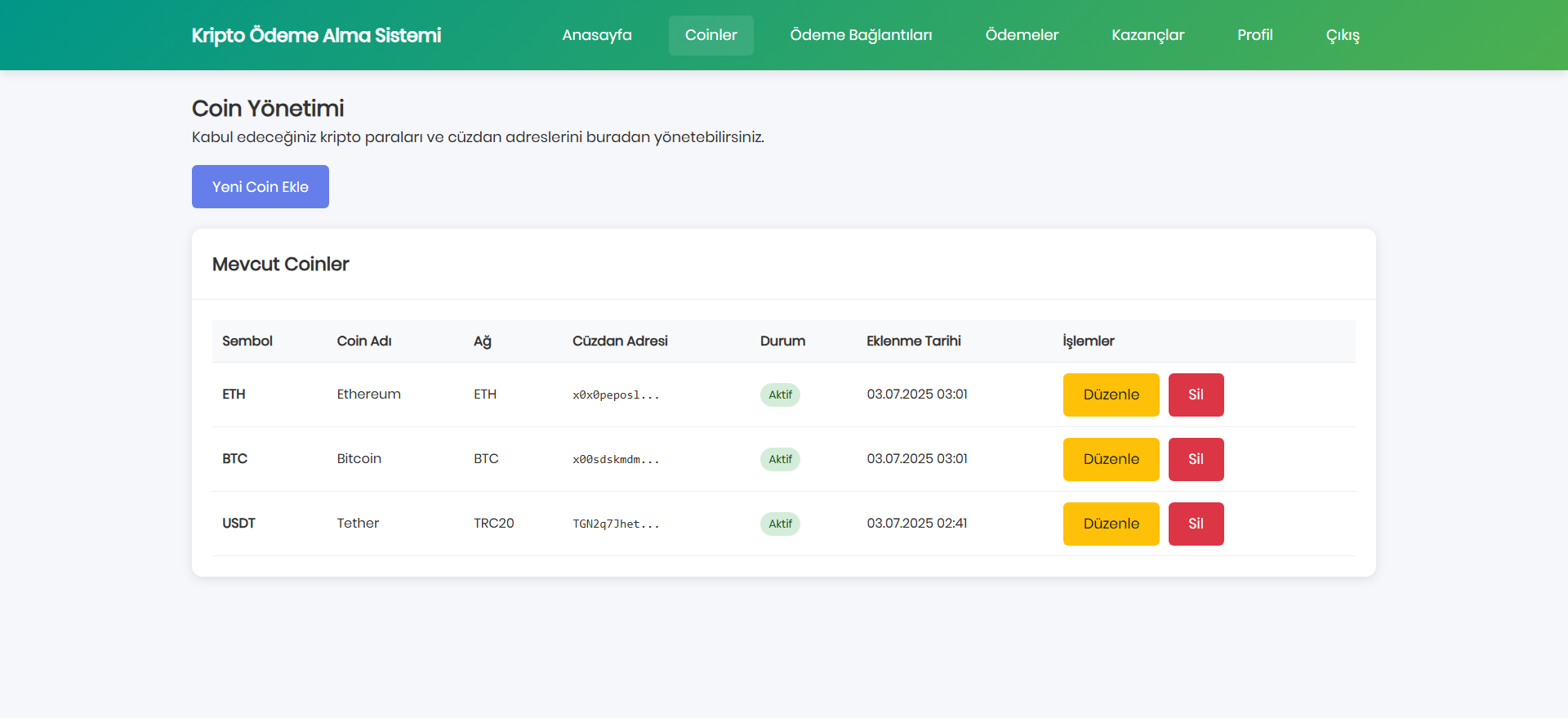Open the Profil page
This screenshot has width=1568, height=718.
(x=1254, y=35)
